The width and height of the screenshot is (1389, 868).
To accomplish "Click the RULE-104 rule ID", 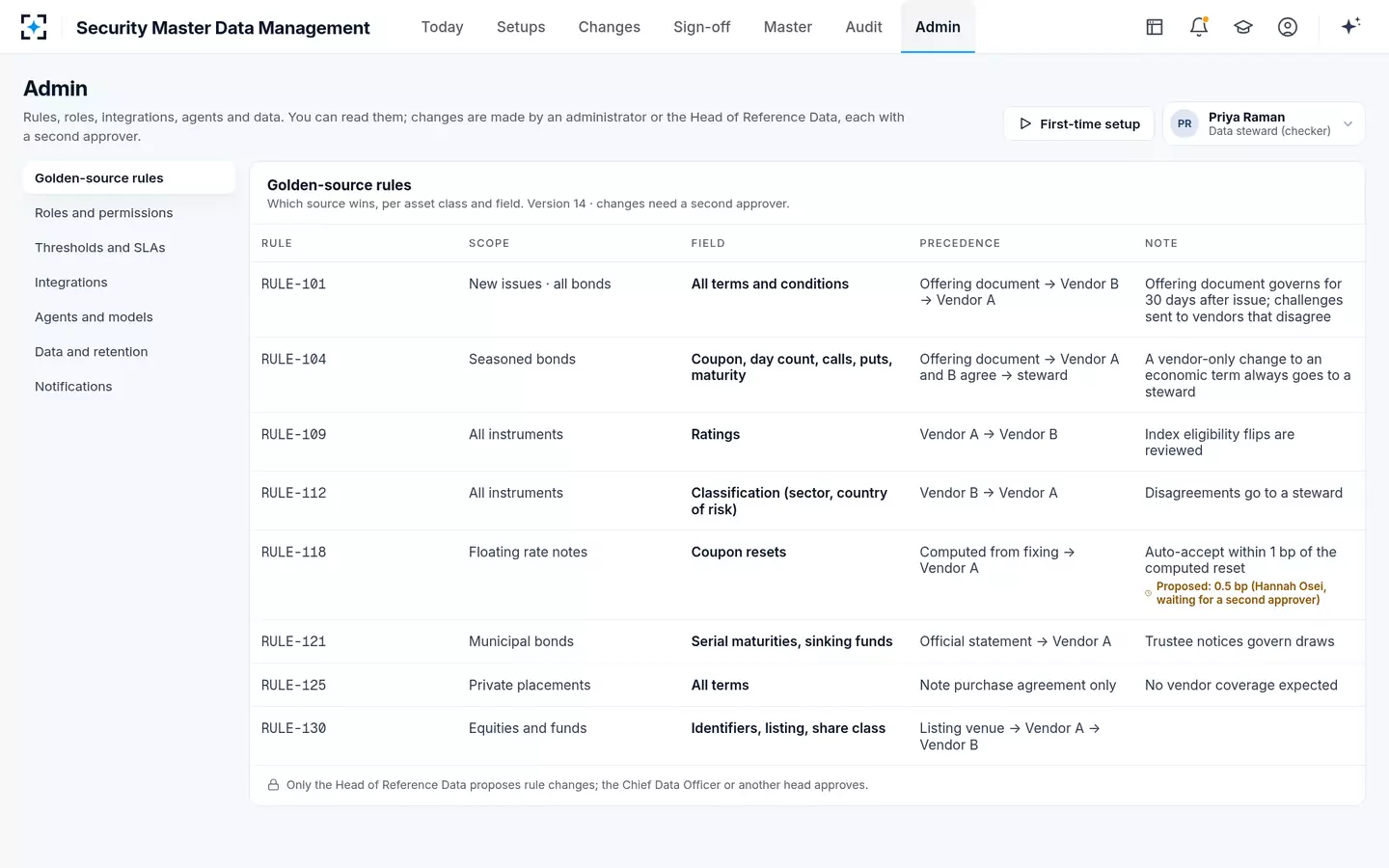I will (x=294, y=360).
